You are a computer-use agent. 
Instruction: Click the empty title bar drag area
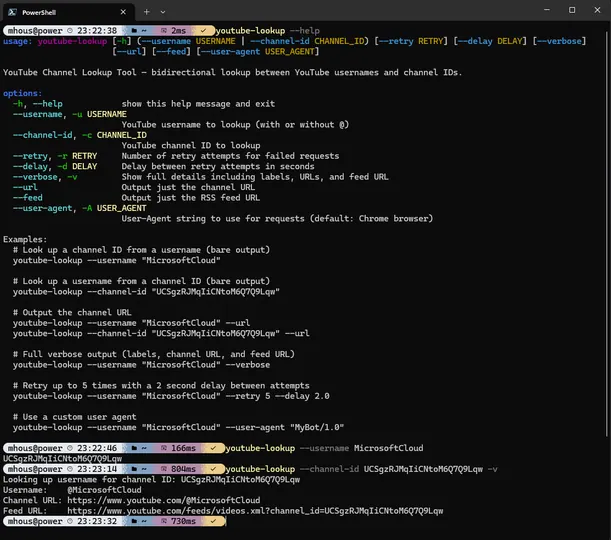350,10
